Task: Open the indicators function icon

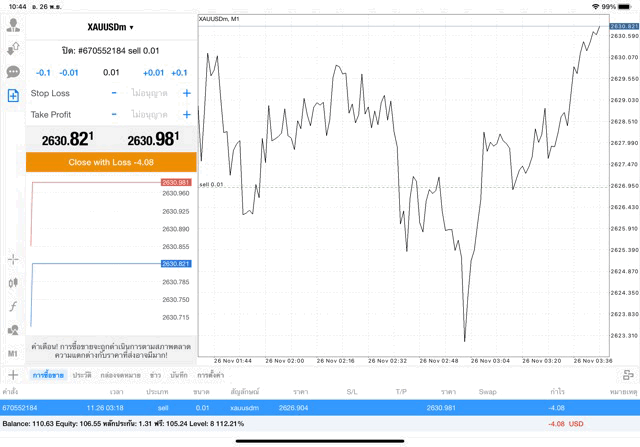Action: point(13,306)
